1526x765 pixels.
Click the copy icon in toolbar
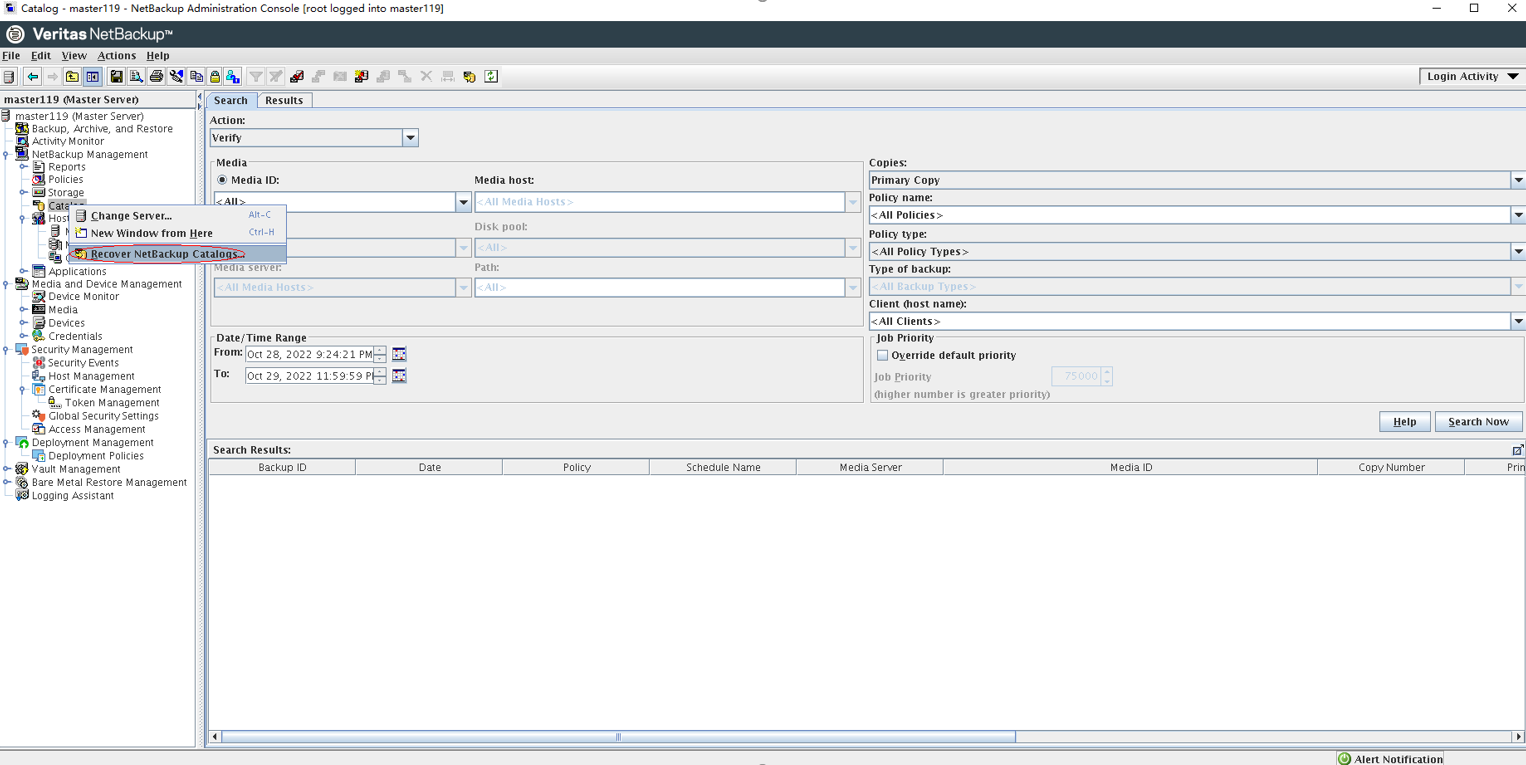point(196,77)
